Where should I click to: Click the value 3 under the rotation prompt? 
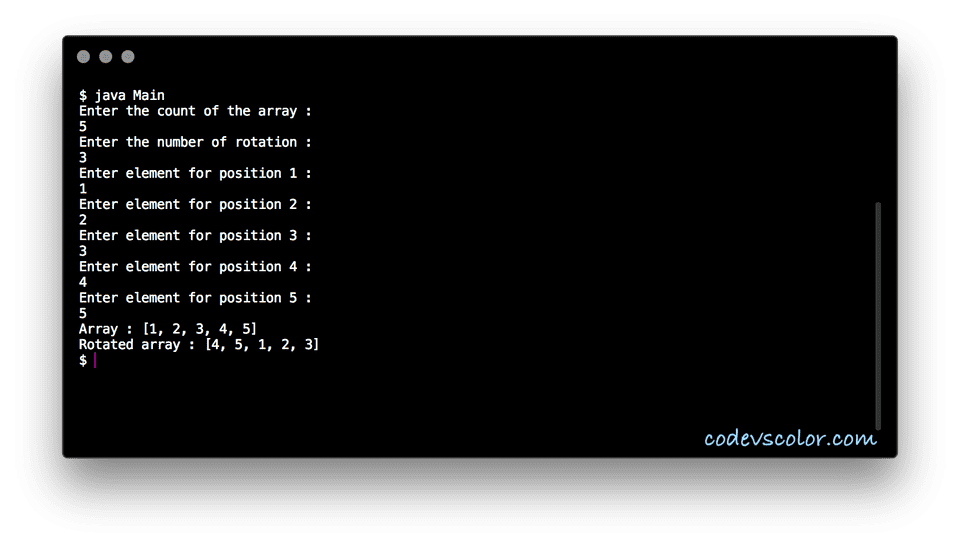point(83,158)
